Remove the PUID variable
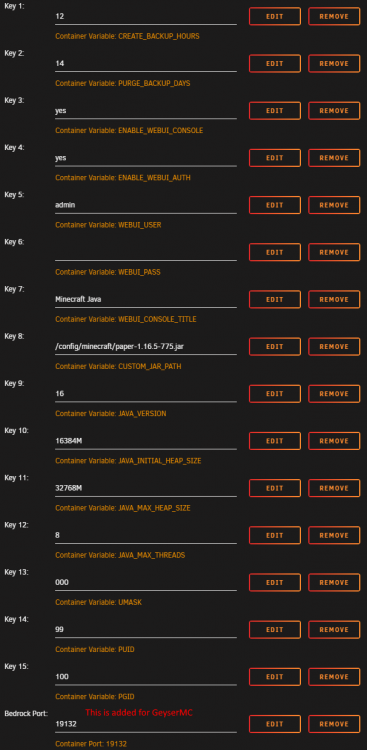The width and height of the screenshot is (367, 750). point(334,630)
